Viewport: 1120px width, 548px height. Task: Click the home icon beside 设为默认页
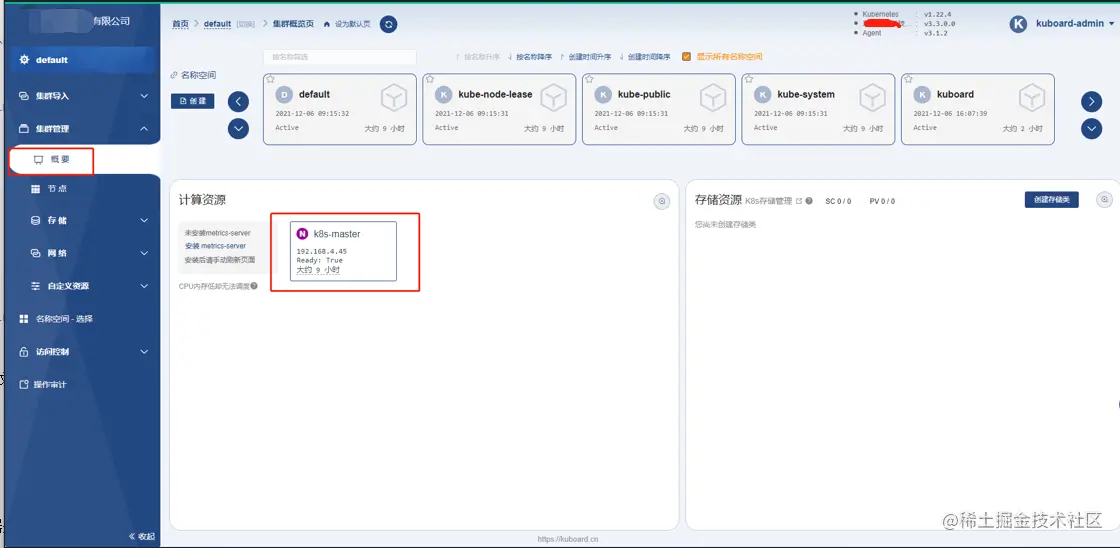[x=327, y=24]
